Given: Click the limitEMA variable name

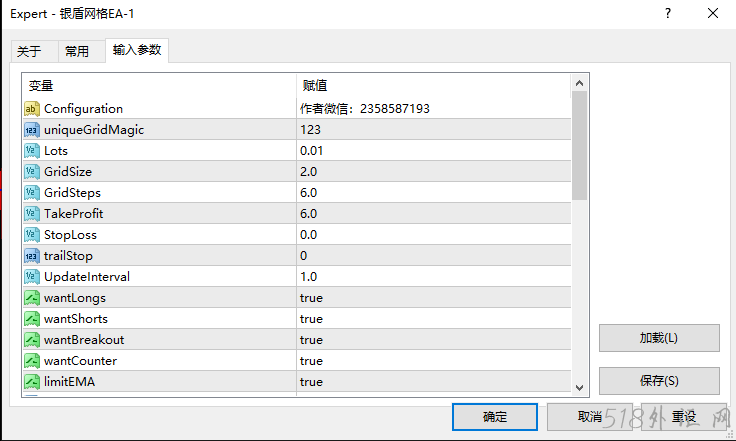Looking at the screenshot, I should point(69,382).
